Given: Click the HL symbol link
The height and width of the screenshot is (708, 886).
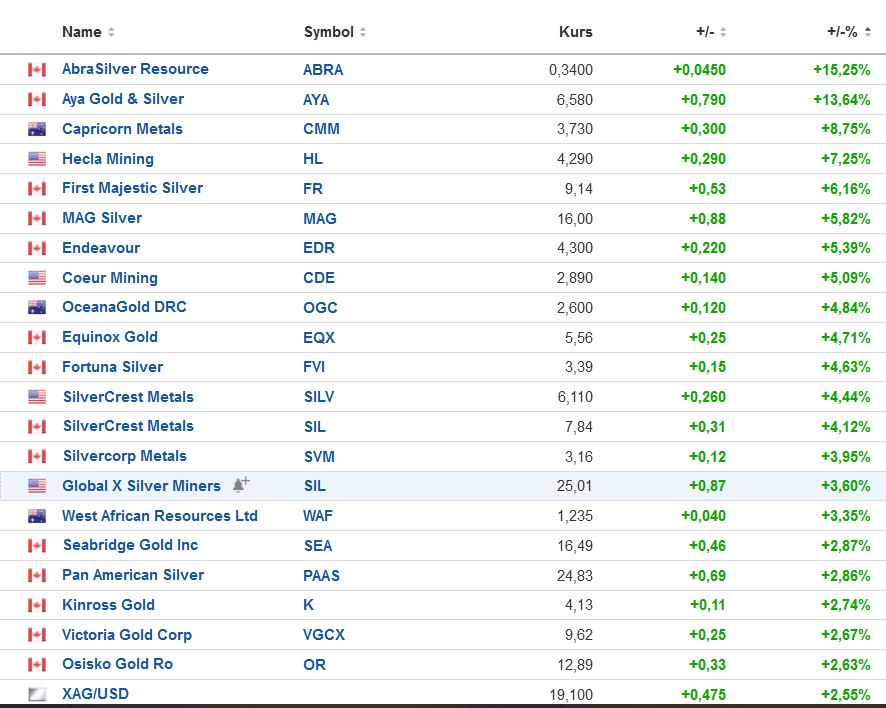Looking at the screenshot, I should (x=312, y=159).
